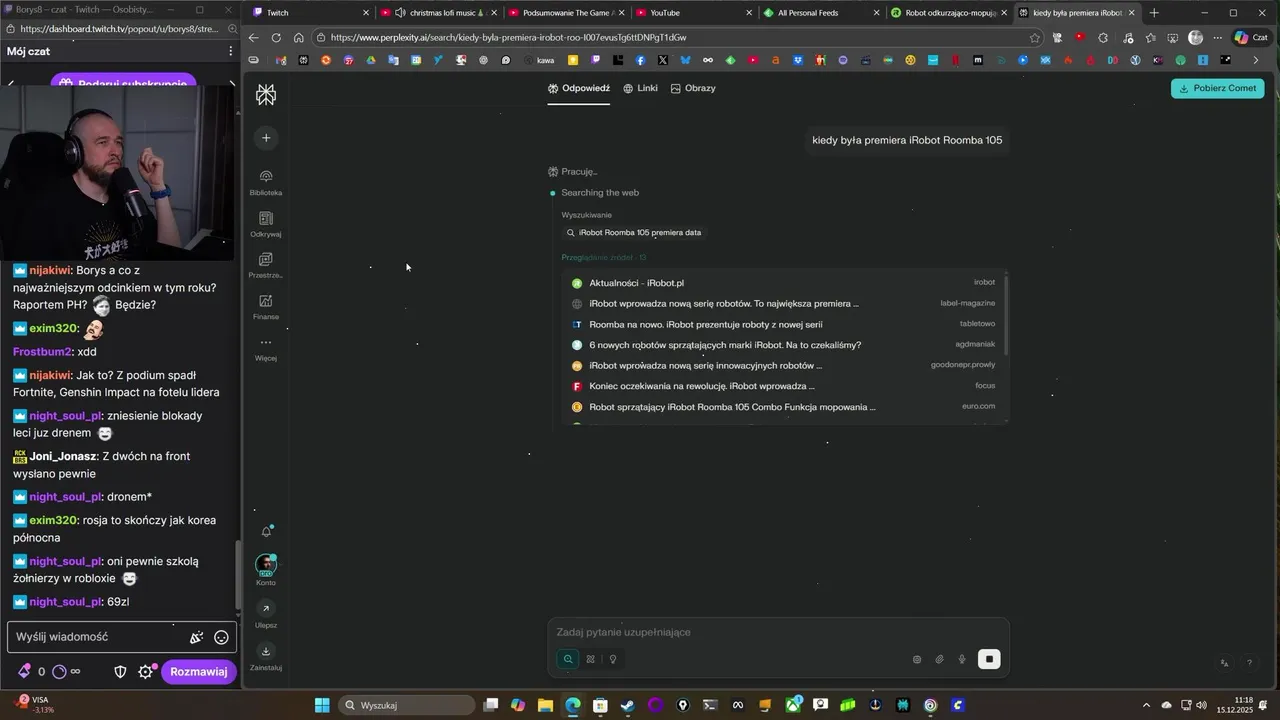Open a new browser tab
Viewport: 1280px width, 720px height.
pyautogui.click(x=1154, y=13)
